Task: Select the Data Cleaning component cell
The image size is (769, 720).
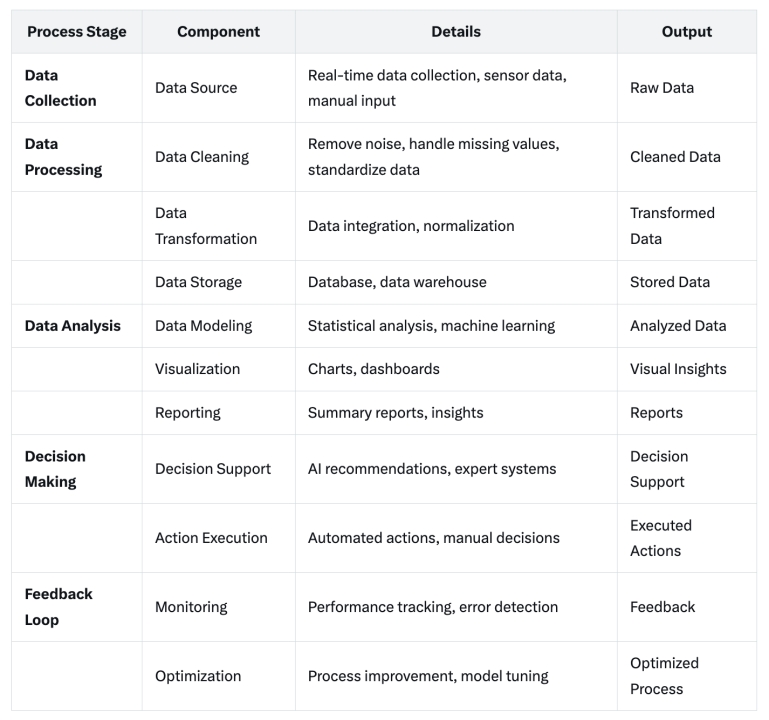Action: click(x=202, y=157)
